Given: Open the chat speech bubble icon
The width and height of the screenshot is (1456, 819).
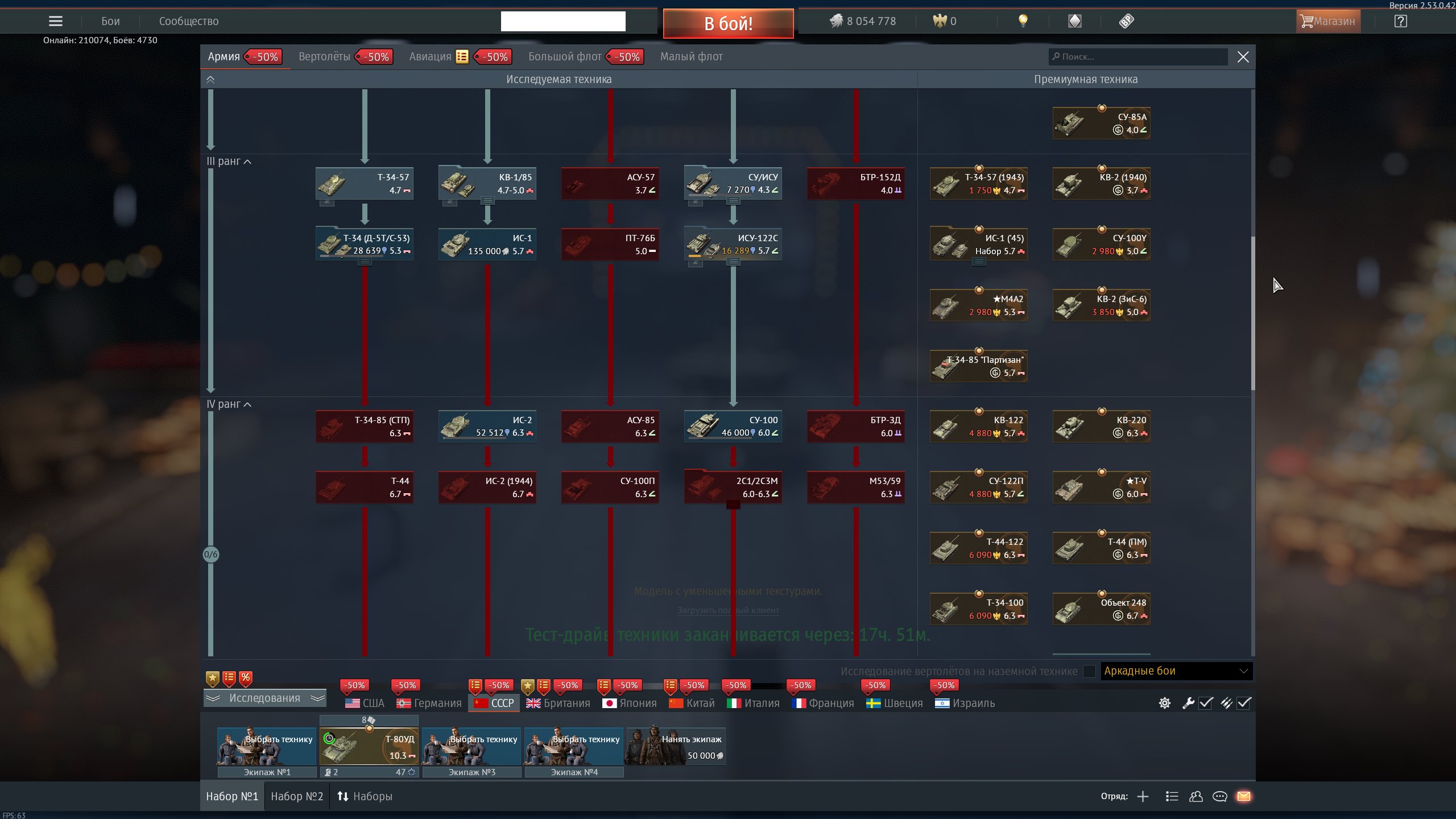Looking at the screenshot, I should click(1219, 796).
